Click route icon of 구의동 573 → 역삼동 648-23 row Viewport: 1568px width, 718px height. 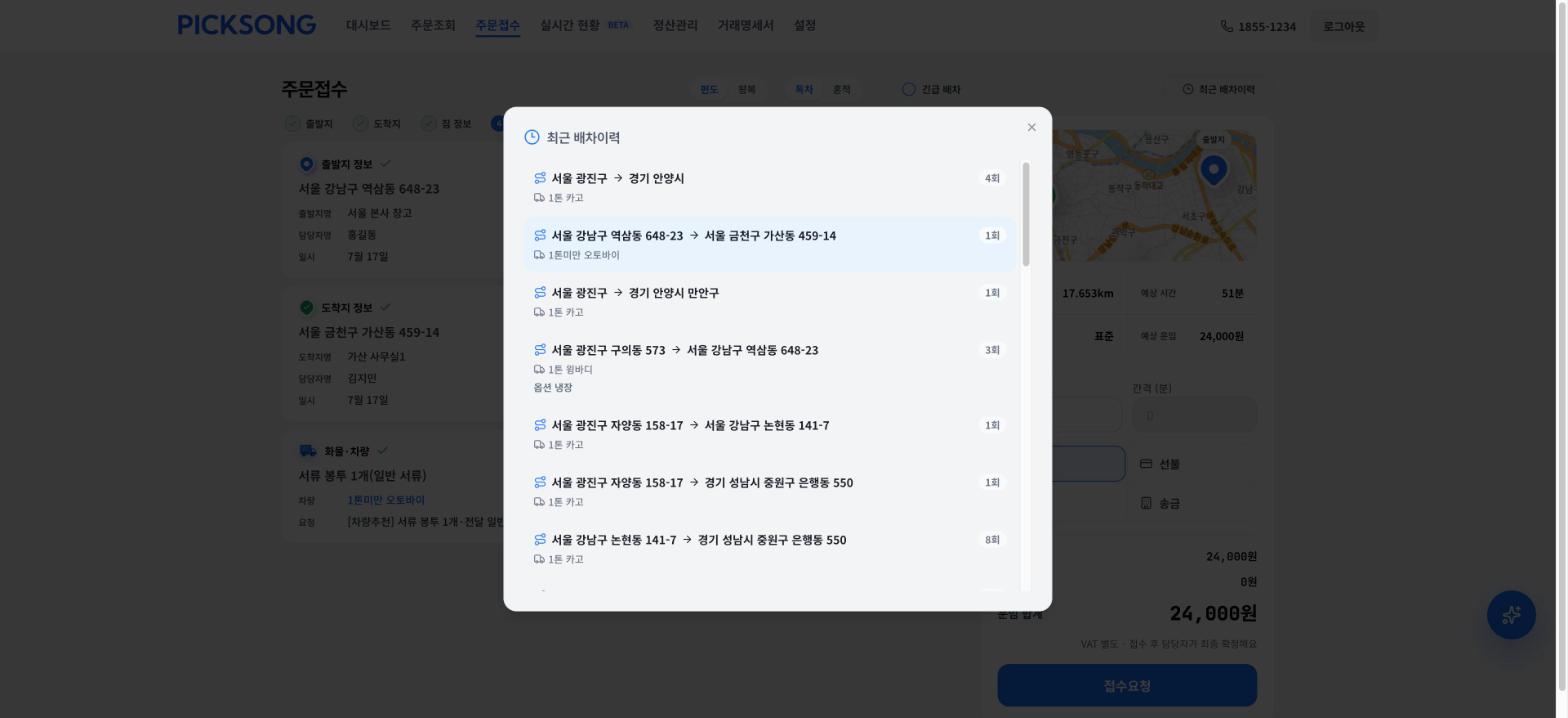540,349
